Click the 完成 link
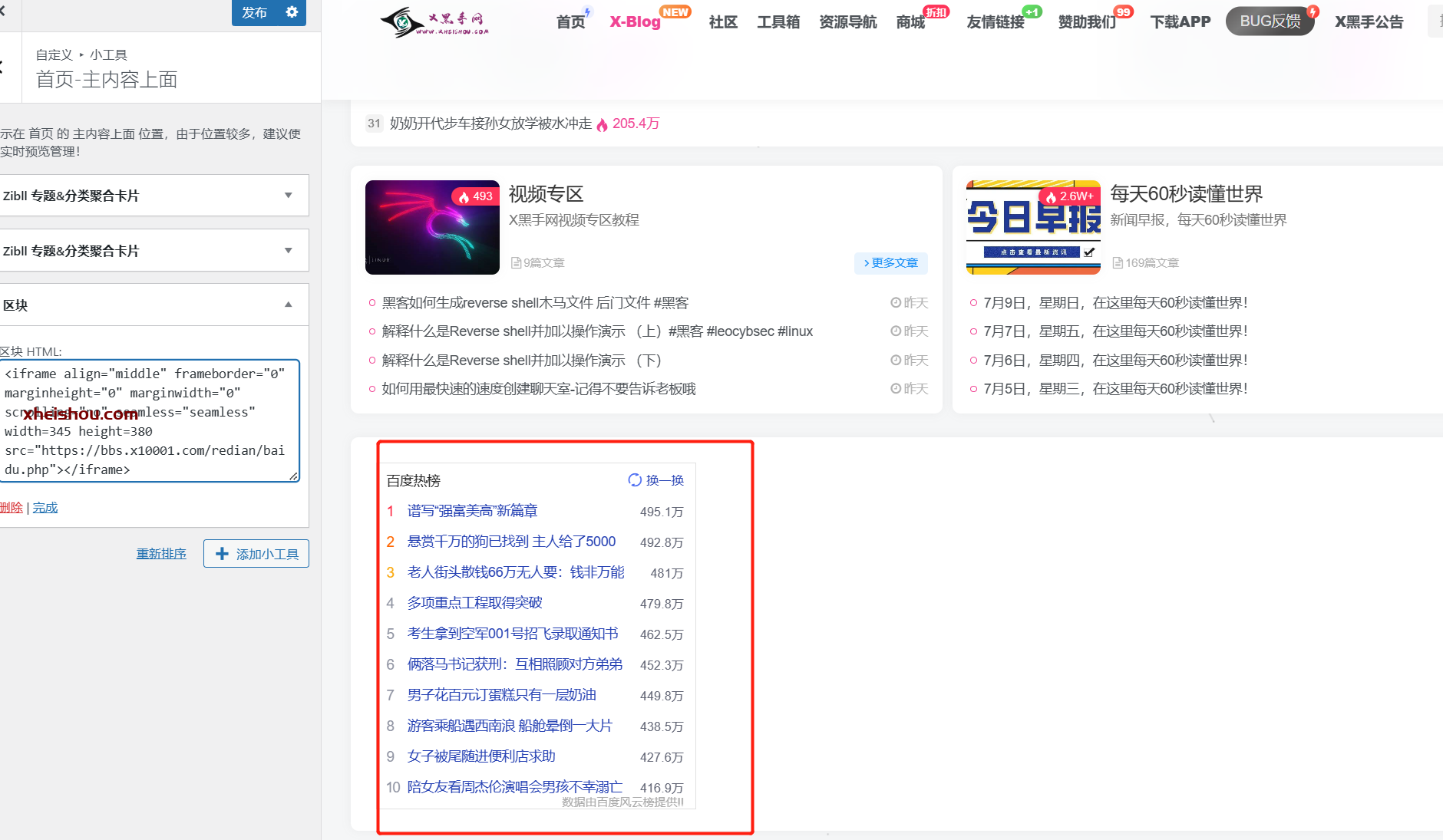This screenshot has height=840, width=1443. [x=45, y=508]
